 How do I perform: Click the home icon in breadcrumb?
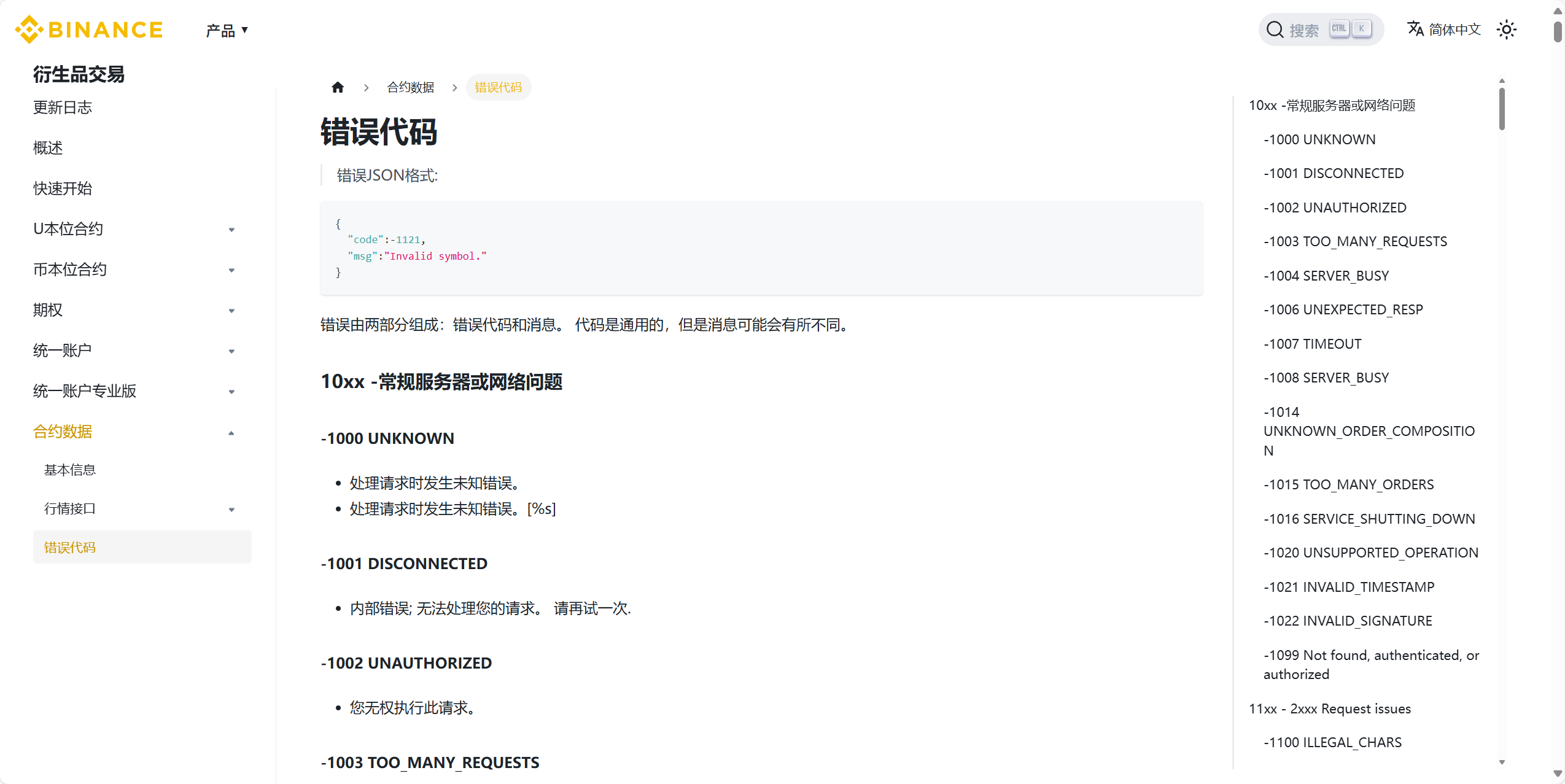[x=338, y=87]
